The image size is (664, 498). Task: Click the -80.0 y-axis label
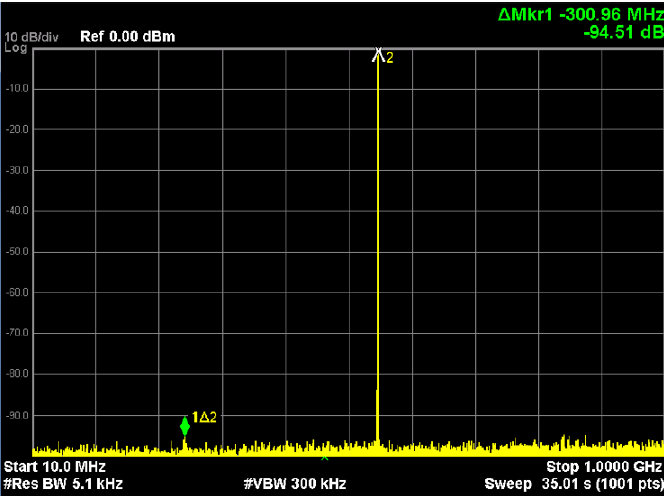17,374
